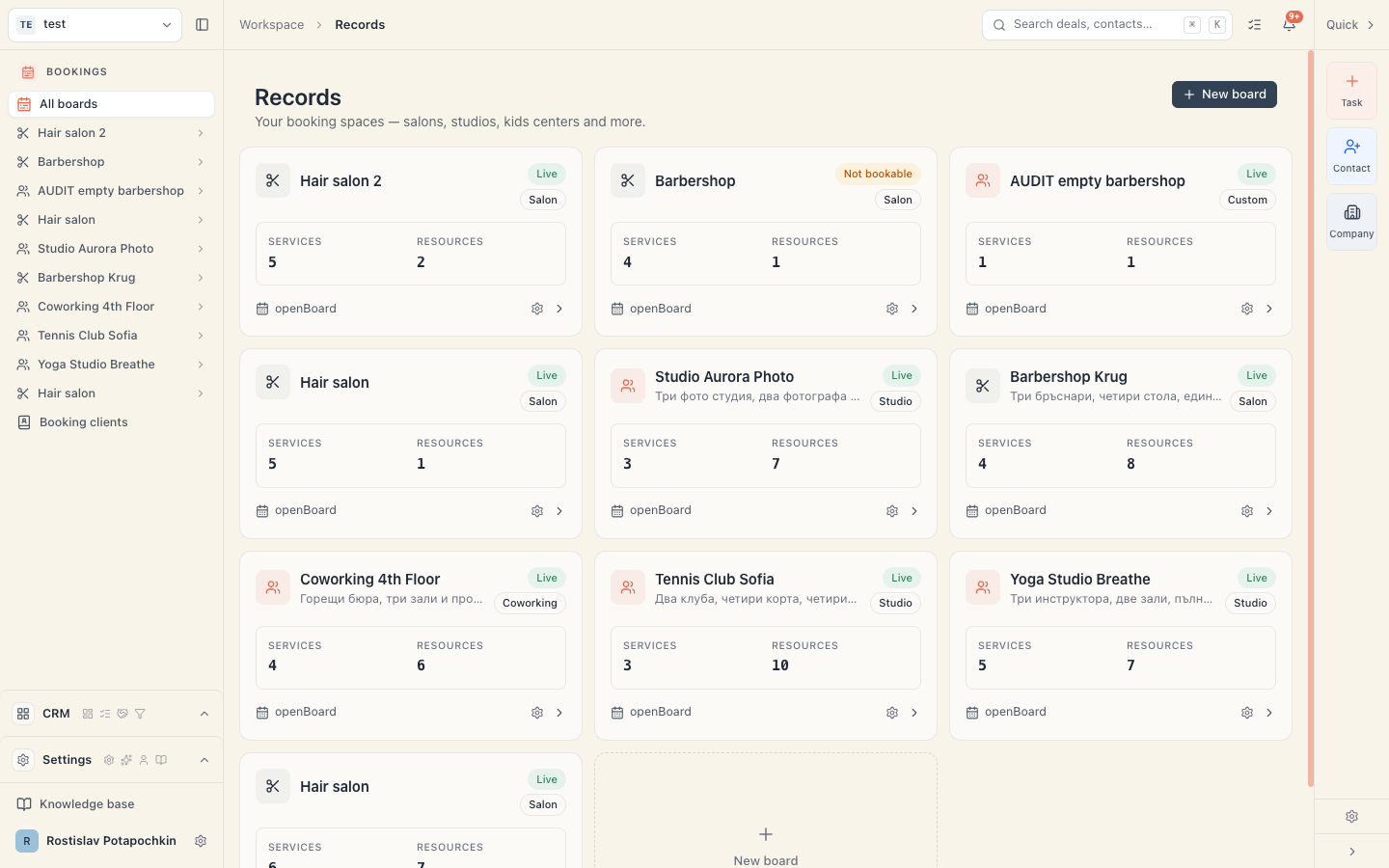Screen dimensions: 1389x868
Task: Click openBoard on the Barbershop card
Action: pyautogui.click(x=651, y=309)
